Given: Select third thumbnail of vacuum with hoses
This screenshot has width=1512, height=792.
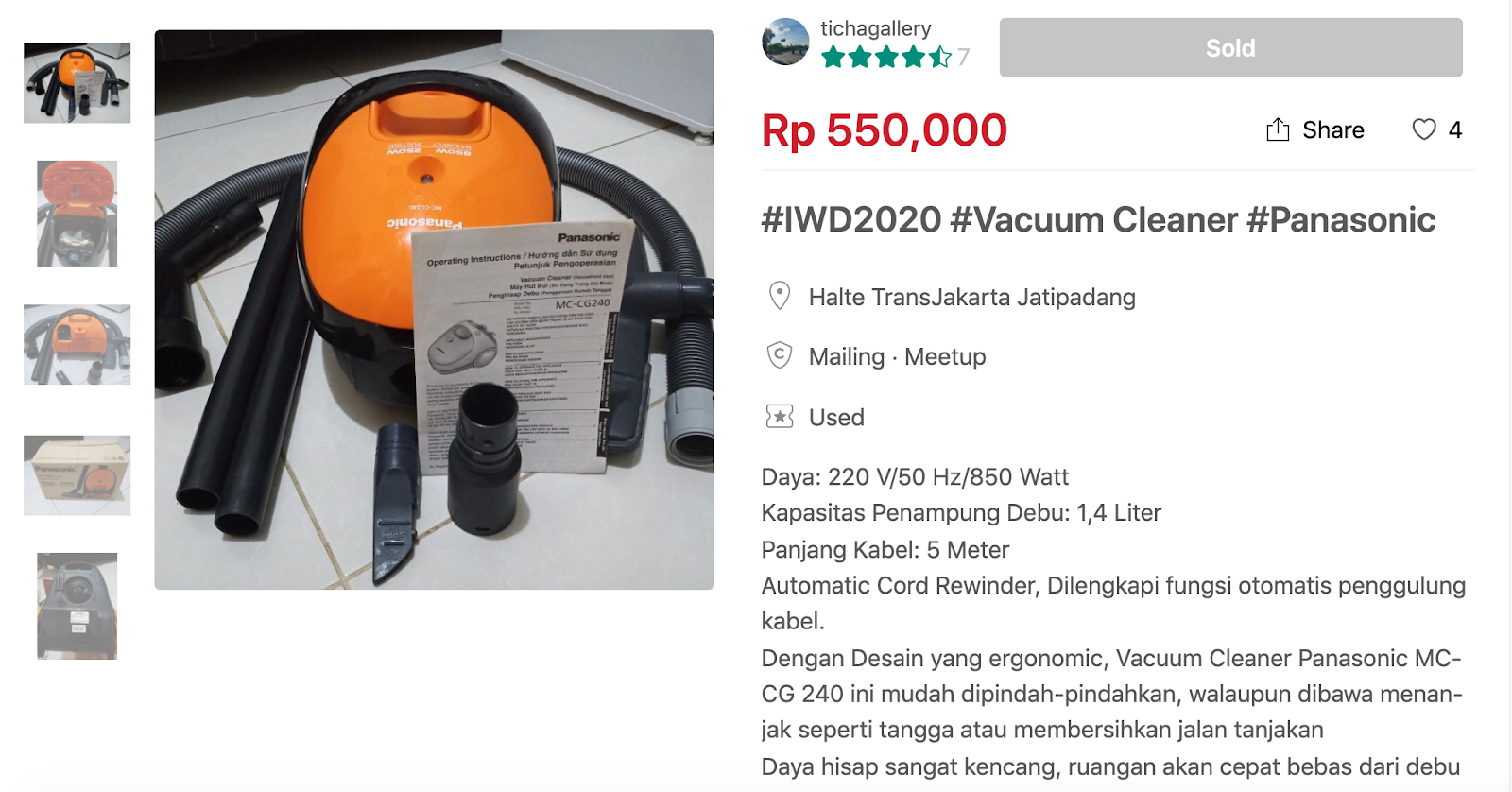Looking at the screenshot, I should point(77,344).
